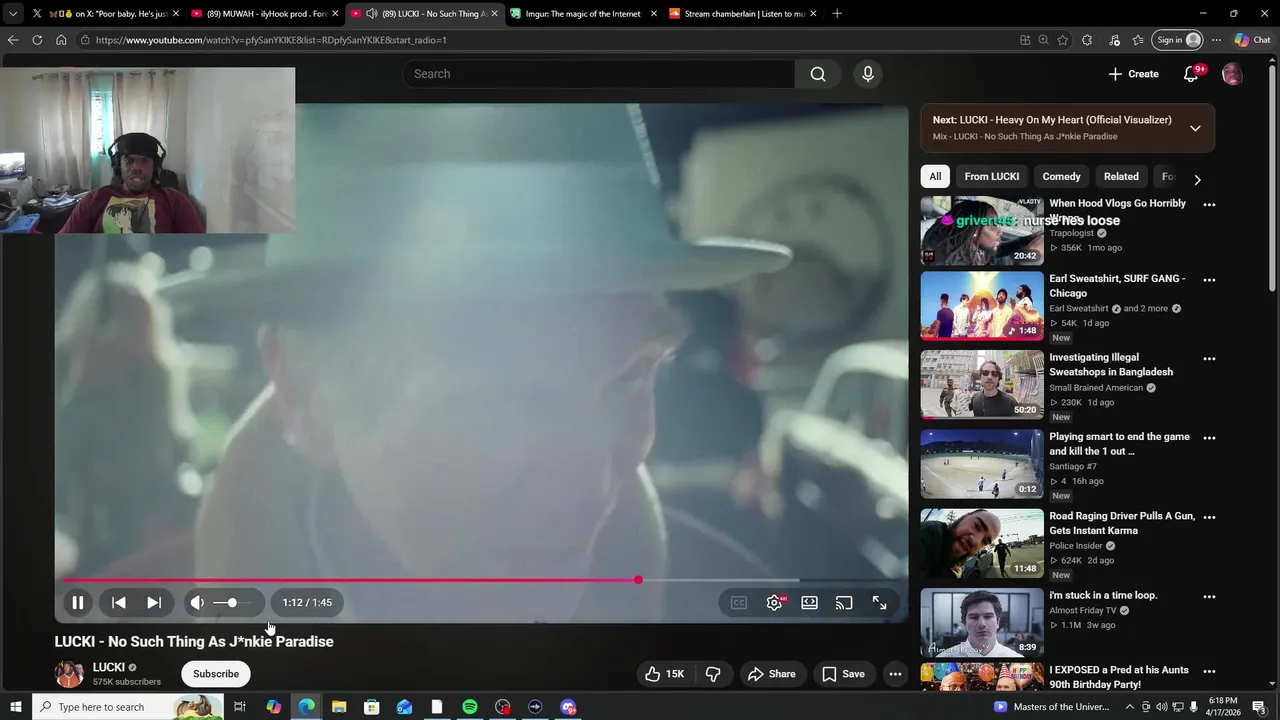Screen dimensions: 1280x720
Task: Mute the video using the speaker icon
Action: (x=197, y=603)
